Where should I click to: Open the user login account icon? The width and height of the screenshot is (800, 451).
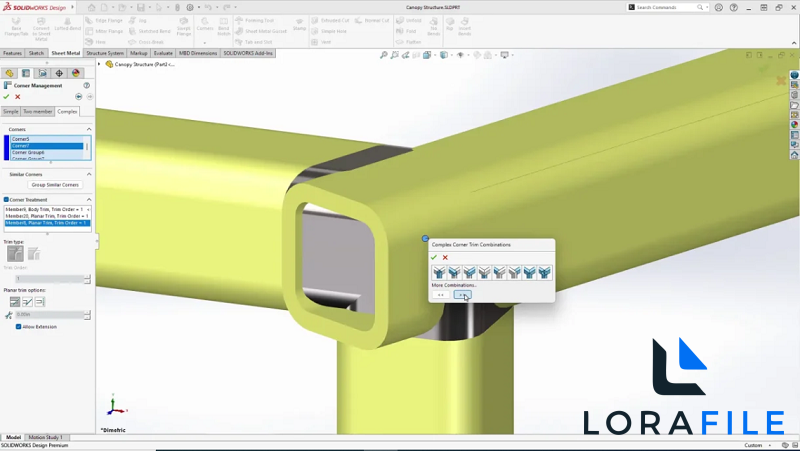pos(718,7)
